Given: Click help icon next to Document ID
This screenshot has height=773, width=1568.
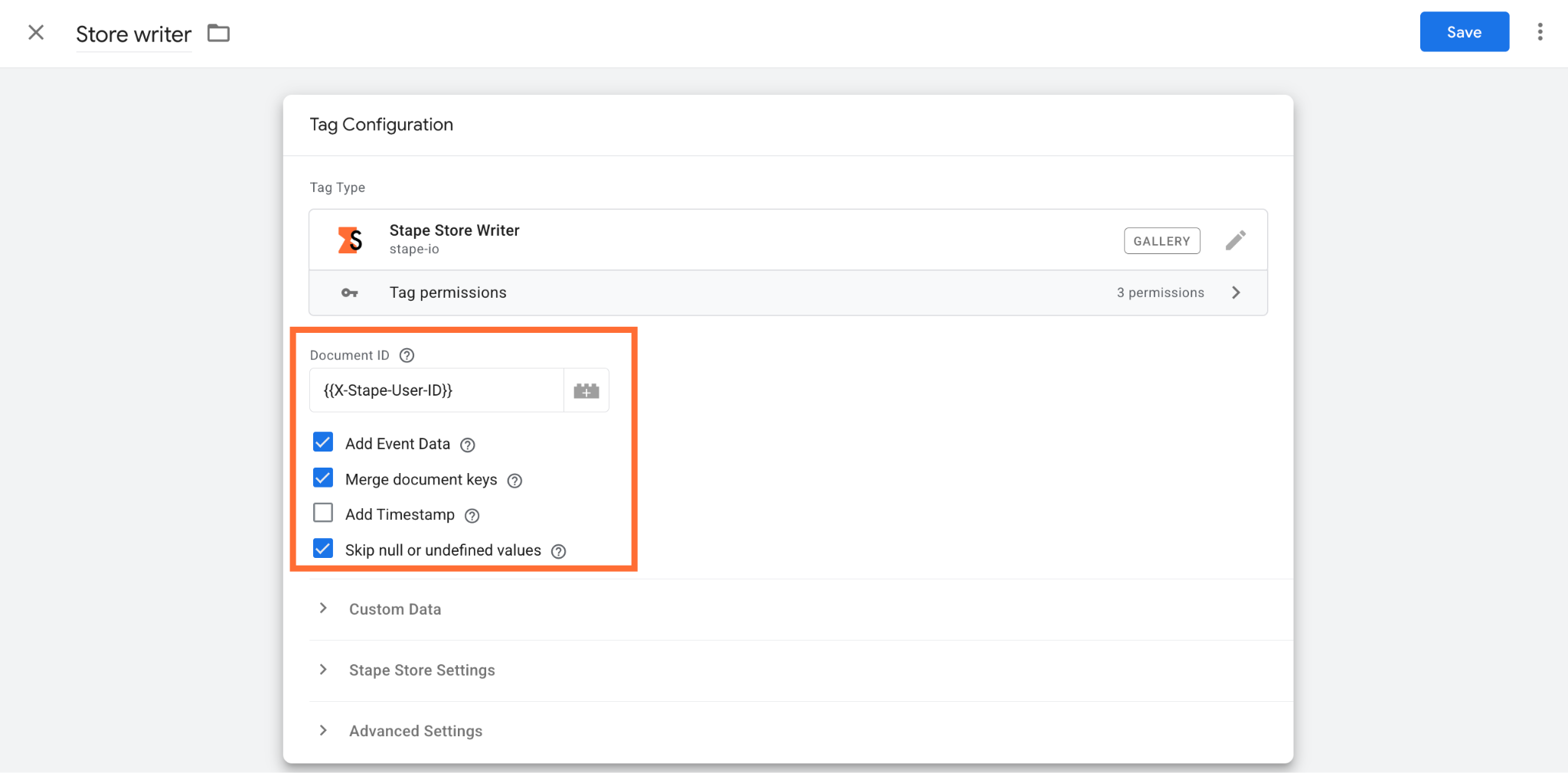Looking at the screenshot, I should coord(407,355).
